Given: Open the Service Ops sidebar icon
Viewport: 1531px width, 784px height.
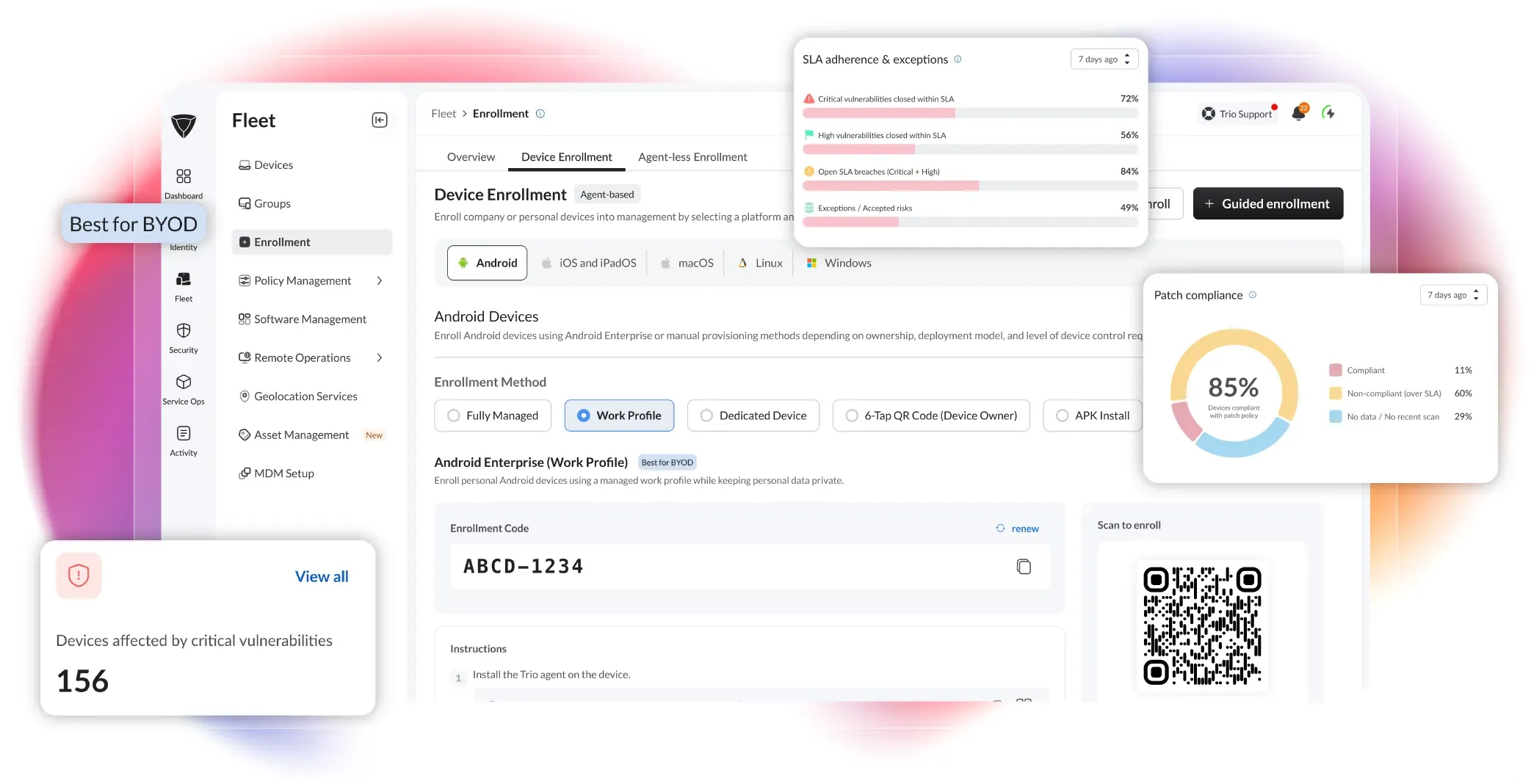Looking at the screenshot, I should [x=184, y=382].
